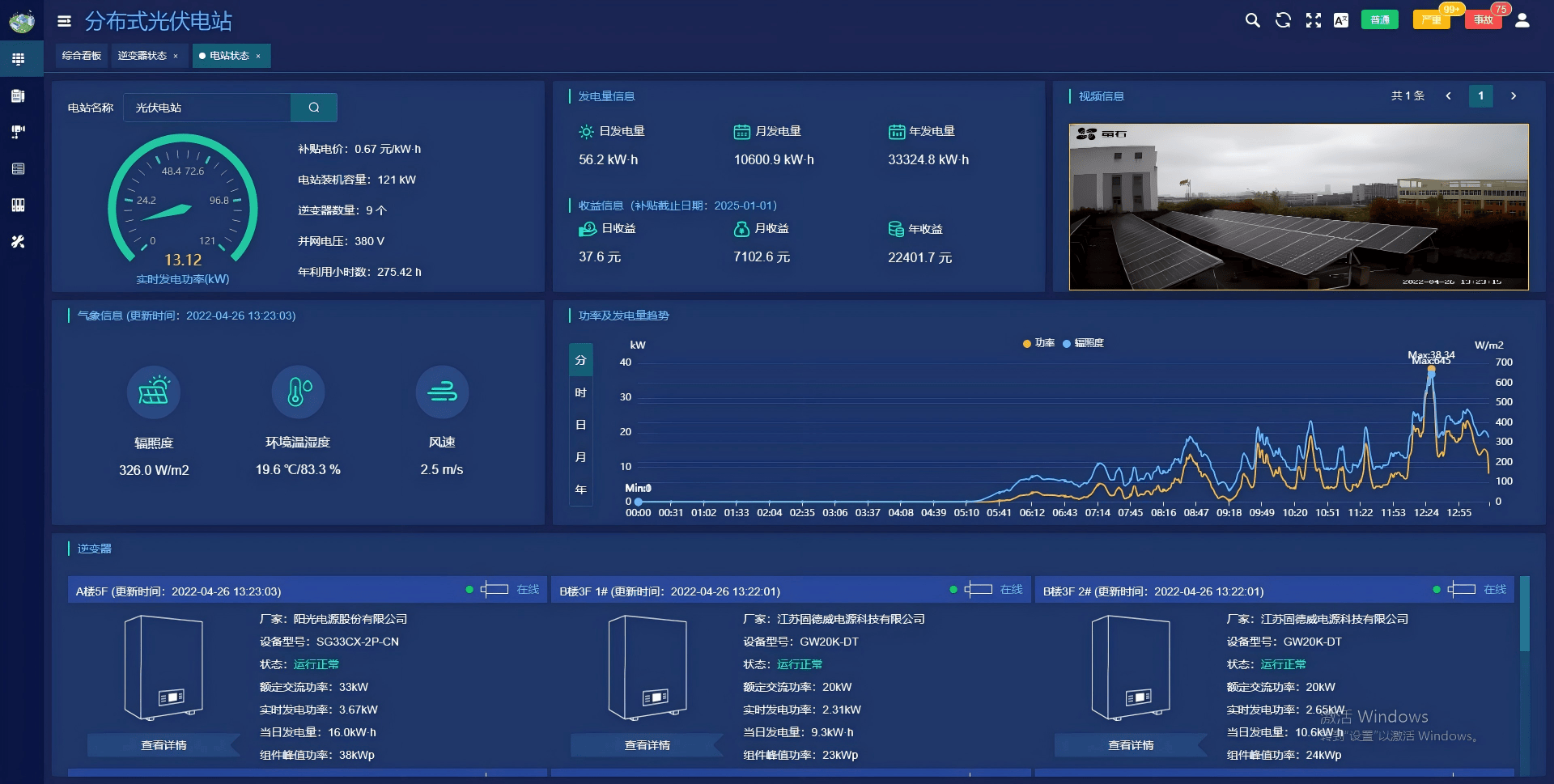Refresh the page using the header refresh icon
This screenshot has height=784, width=1554.
1283,20
